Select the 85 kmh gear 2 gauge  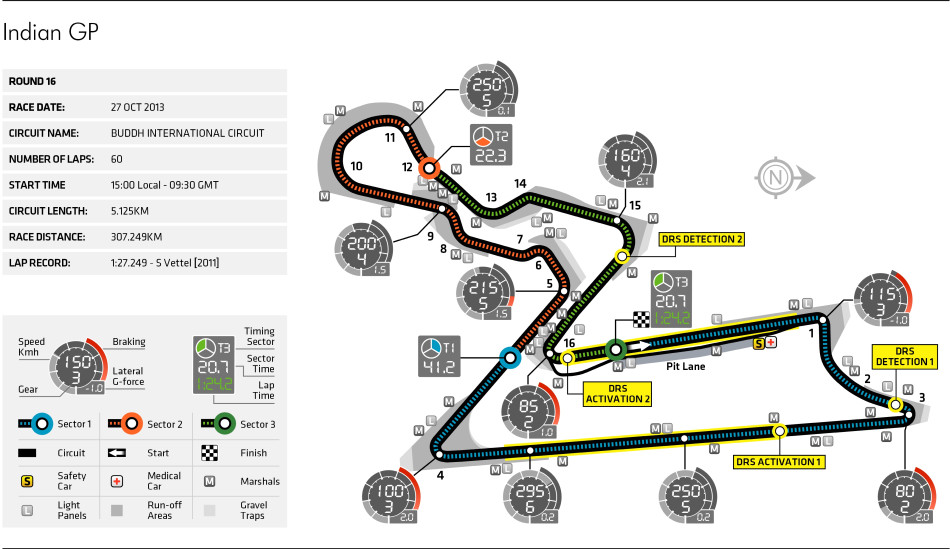[530, 412]
